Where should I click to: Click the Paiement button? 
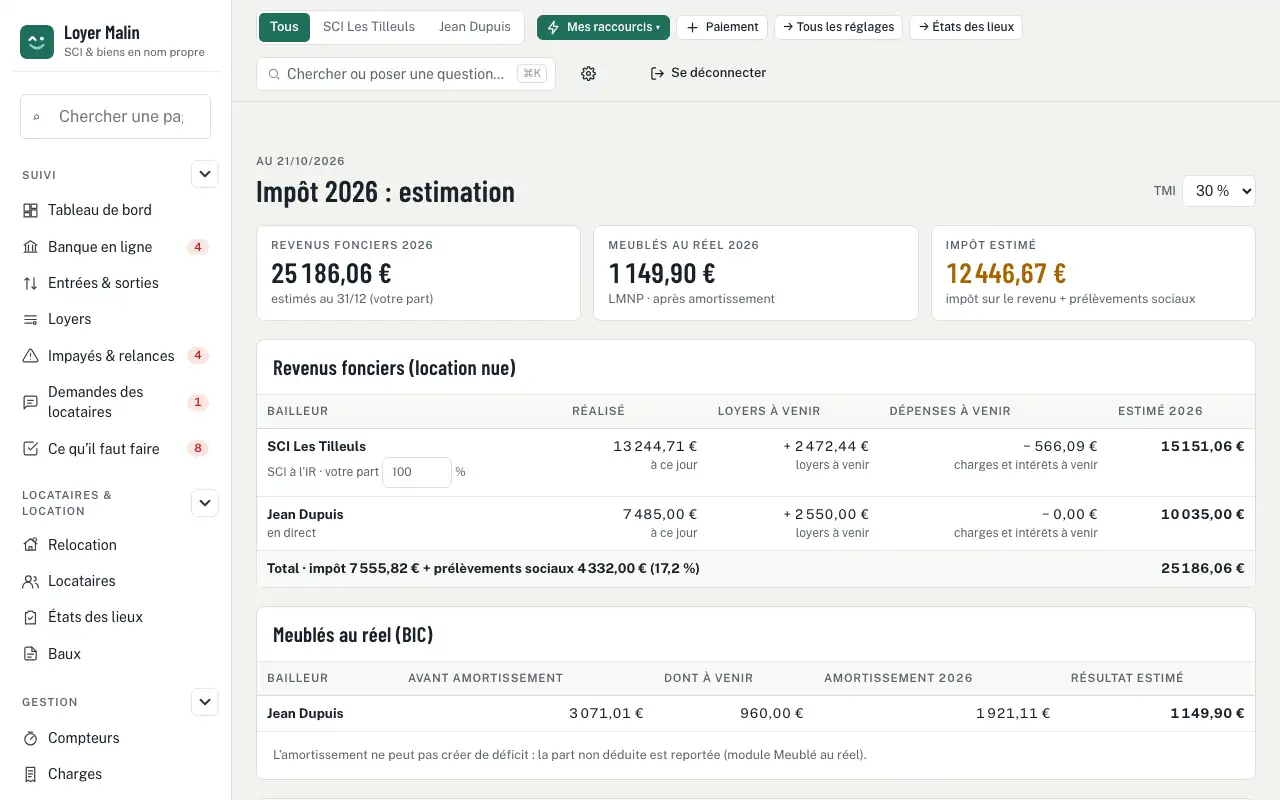pos(722,27)
